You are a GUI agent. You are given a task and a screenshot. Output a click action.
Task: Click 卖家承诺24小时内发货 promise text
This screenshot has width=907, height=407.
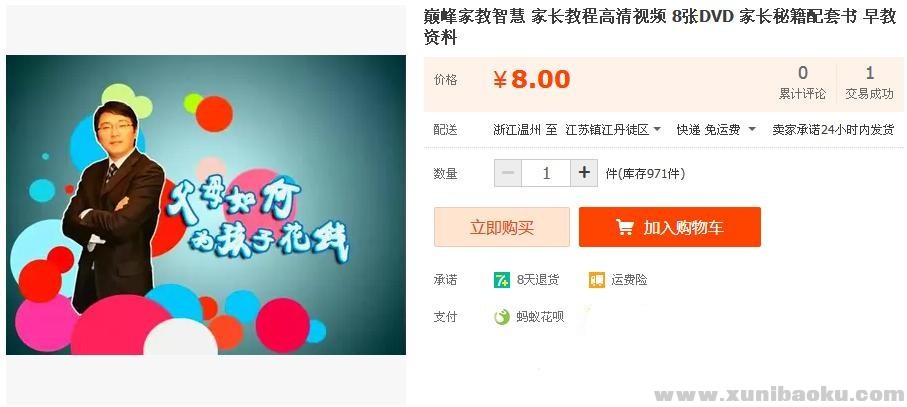click(834, 130)
